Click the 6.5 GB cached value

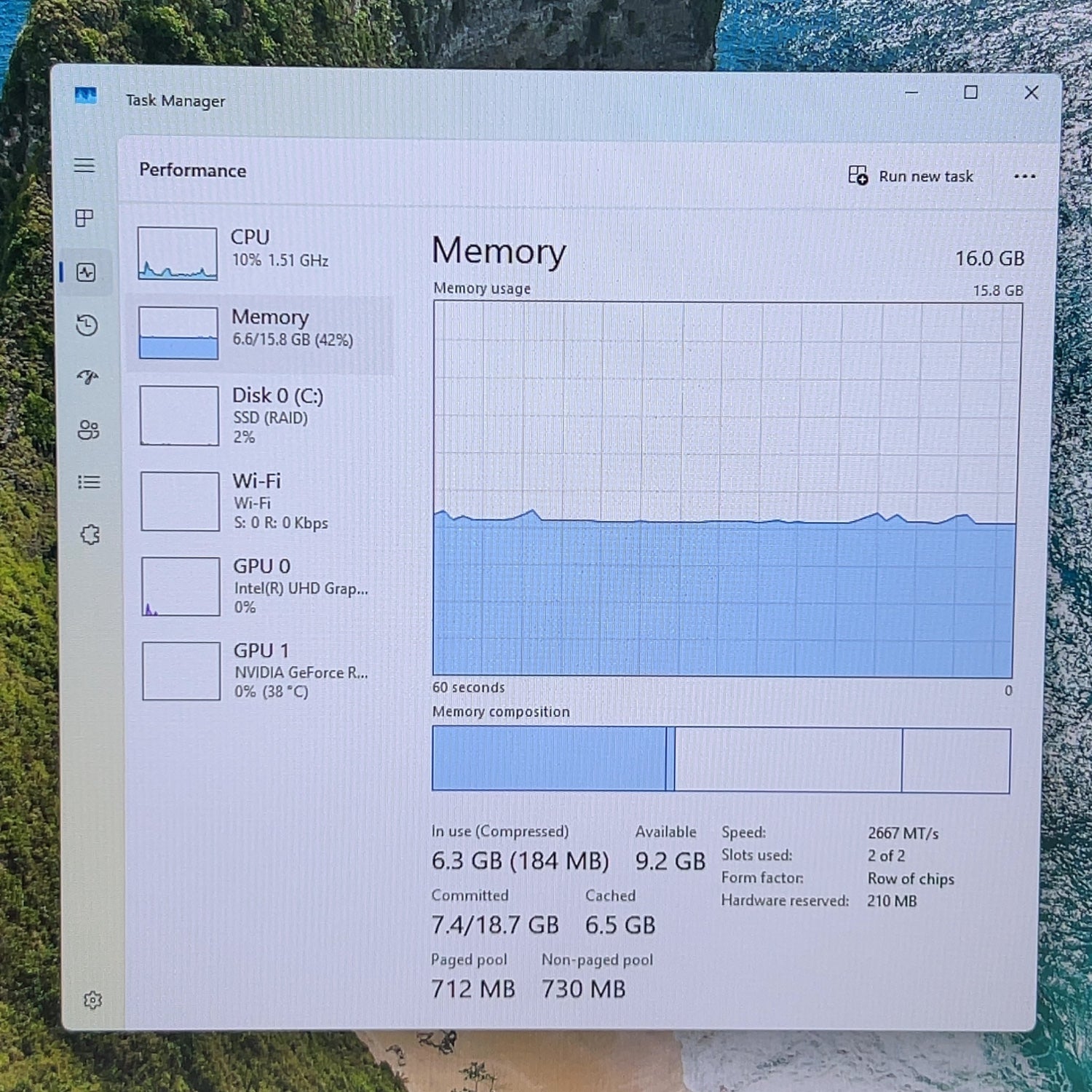[x=620, y=925]
